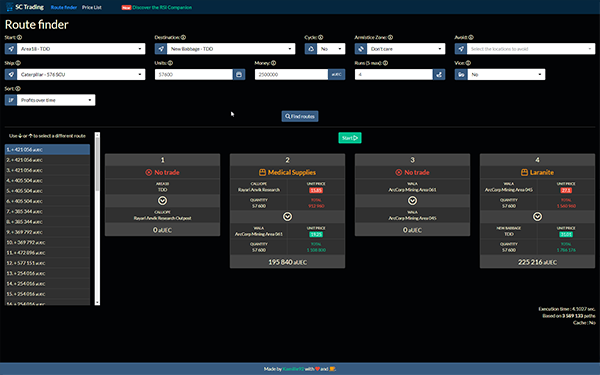Screen dimensions: 600x375
Task: Click the runs icon beside Runs field
Action: click(x=439, y=74)
